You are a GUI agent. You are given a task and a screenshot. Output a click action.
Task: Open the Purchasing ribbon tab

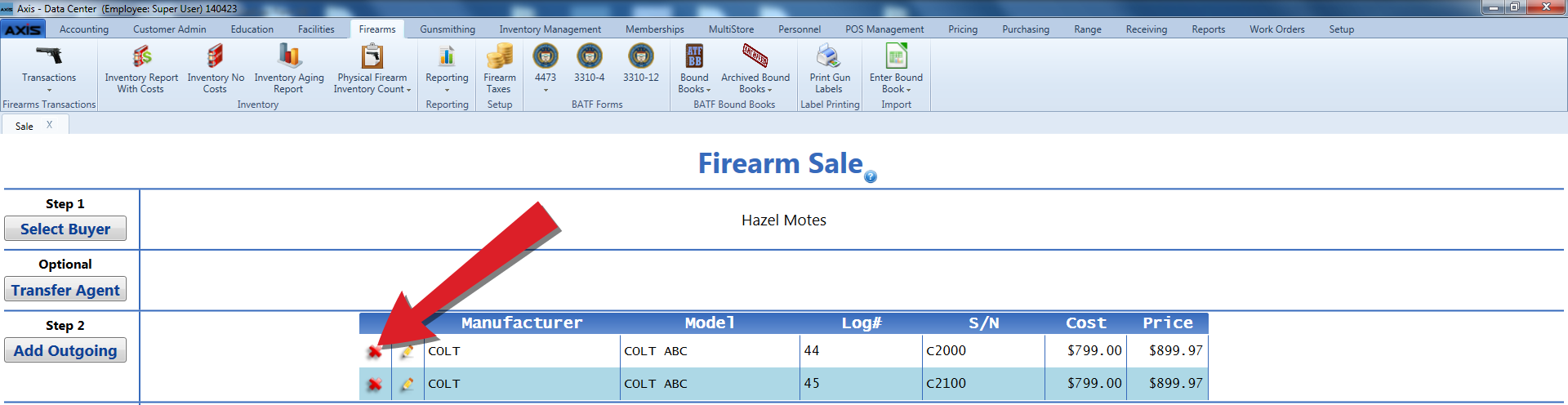(1026, 29)
